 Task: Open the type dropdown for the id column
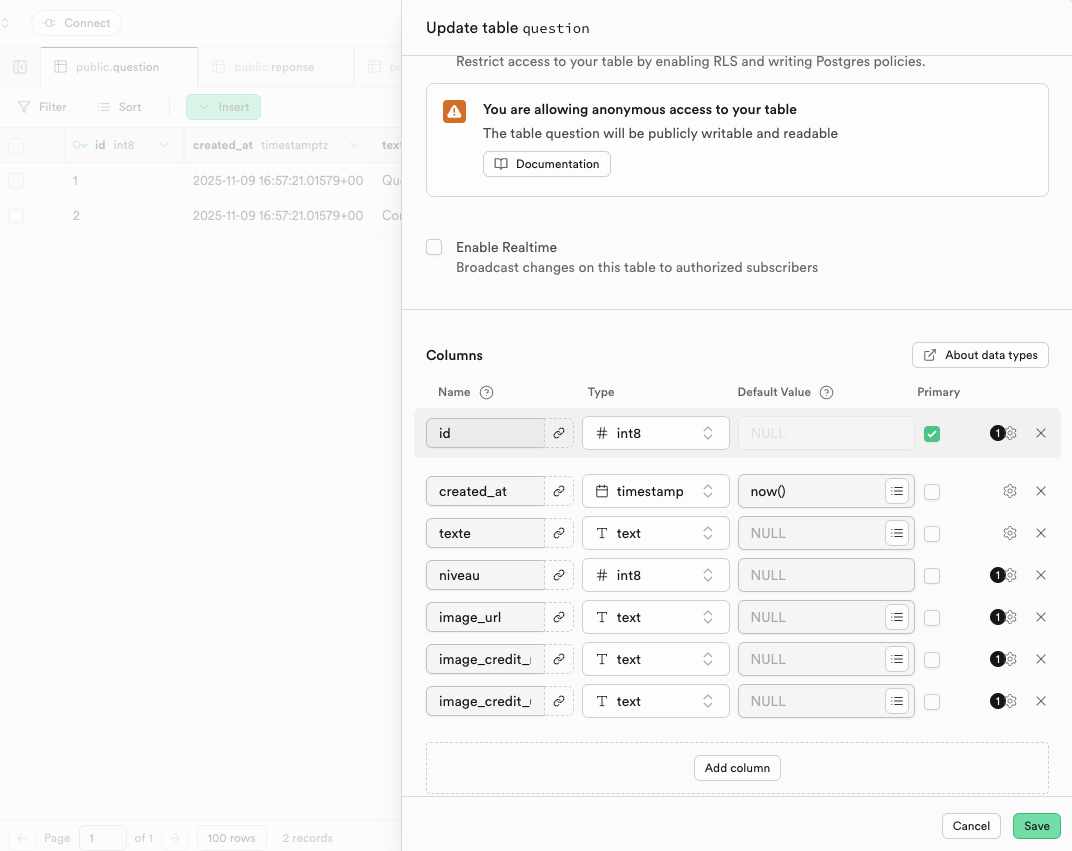click(x=655, y=433)
